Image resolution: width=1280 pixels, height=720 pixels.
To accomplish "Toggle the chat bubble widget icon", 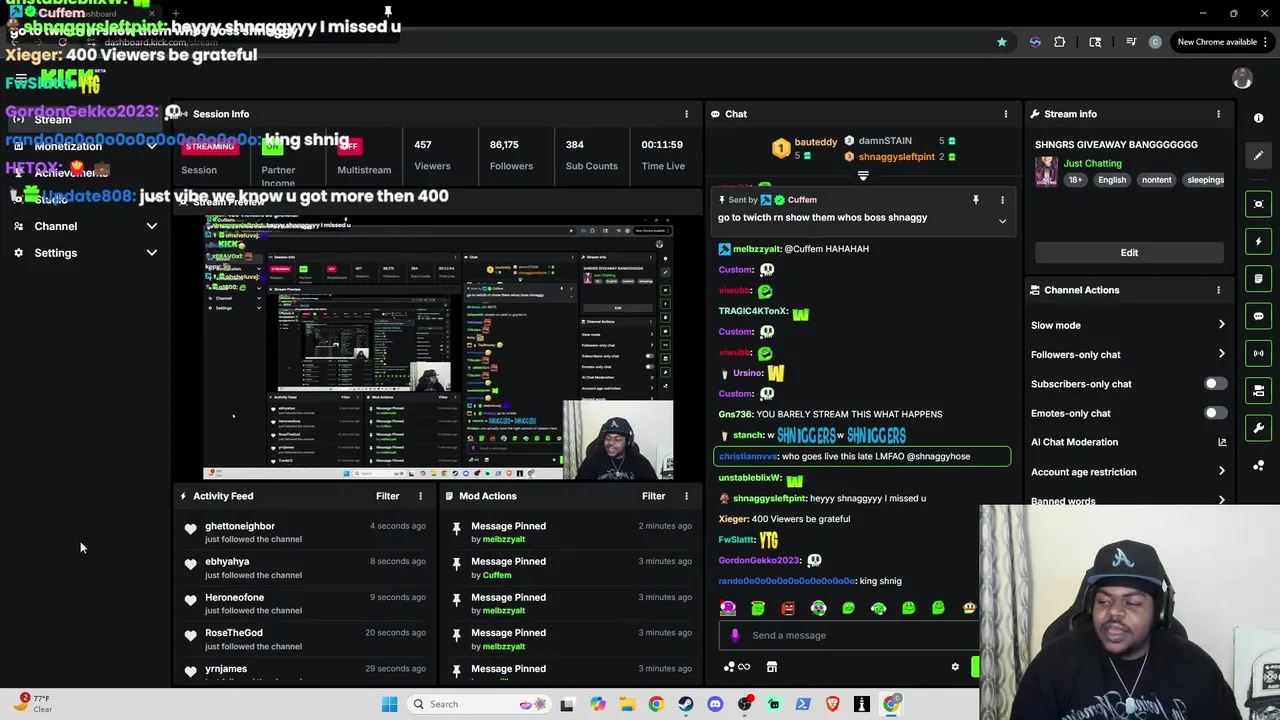I will pos(1258,316).
